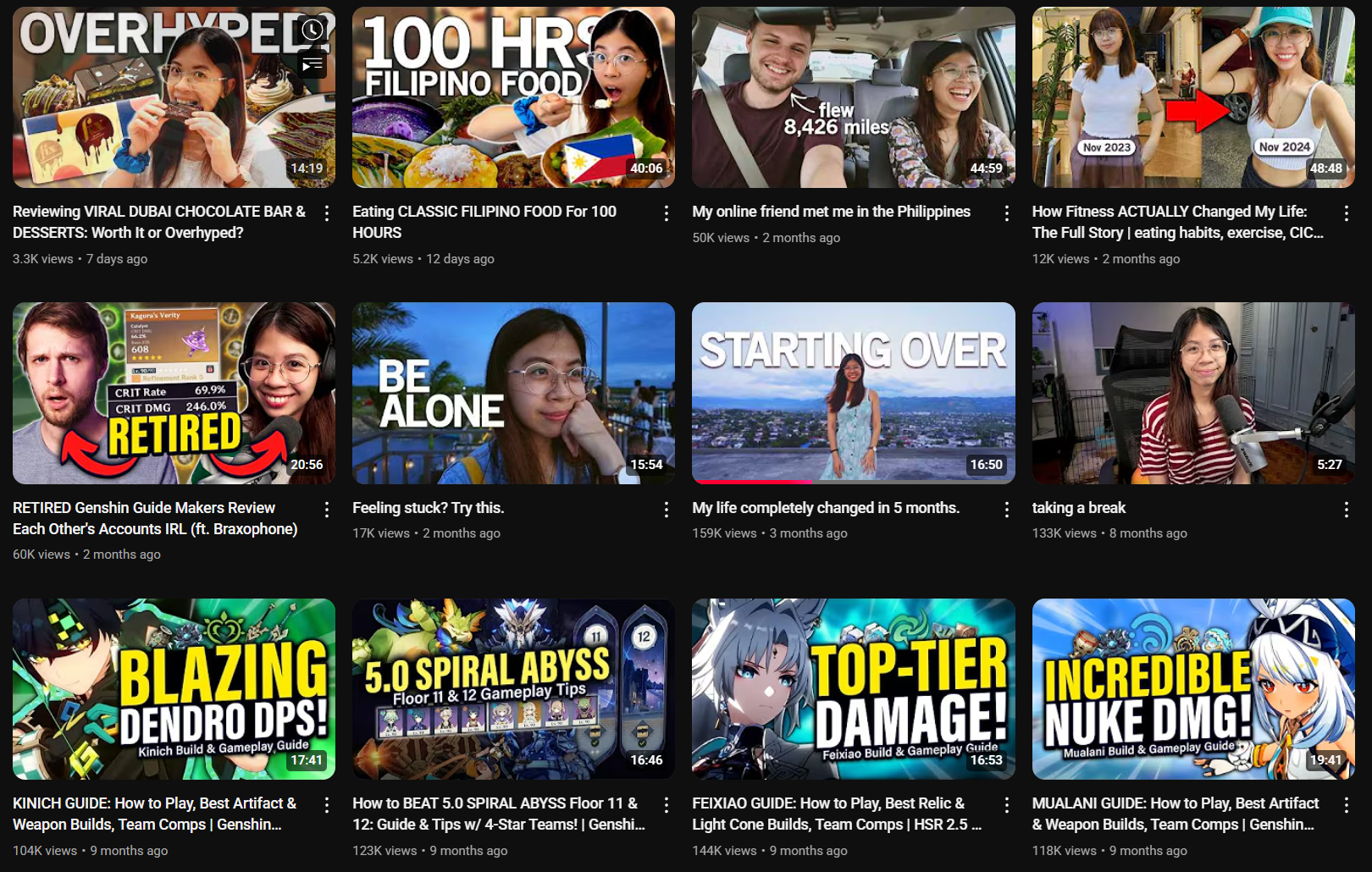Click "5.2K views • 12 days ago" text

(423, 259)
